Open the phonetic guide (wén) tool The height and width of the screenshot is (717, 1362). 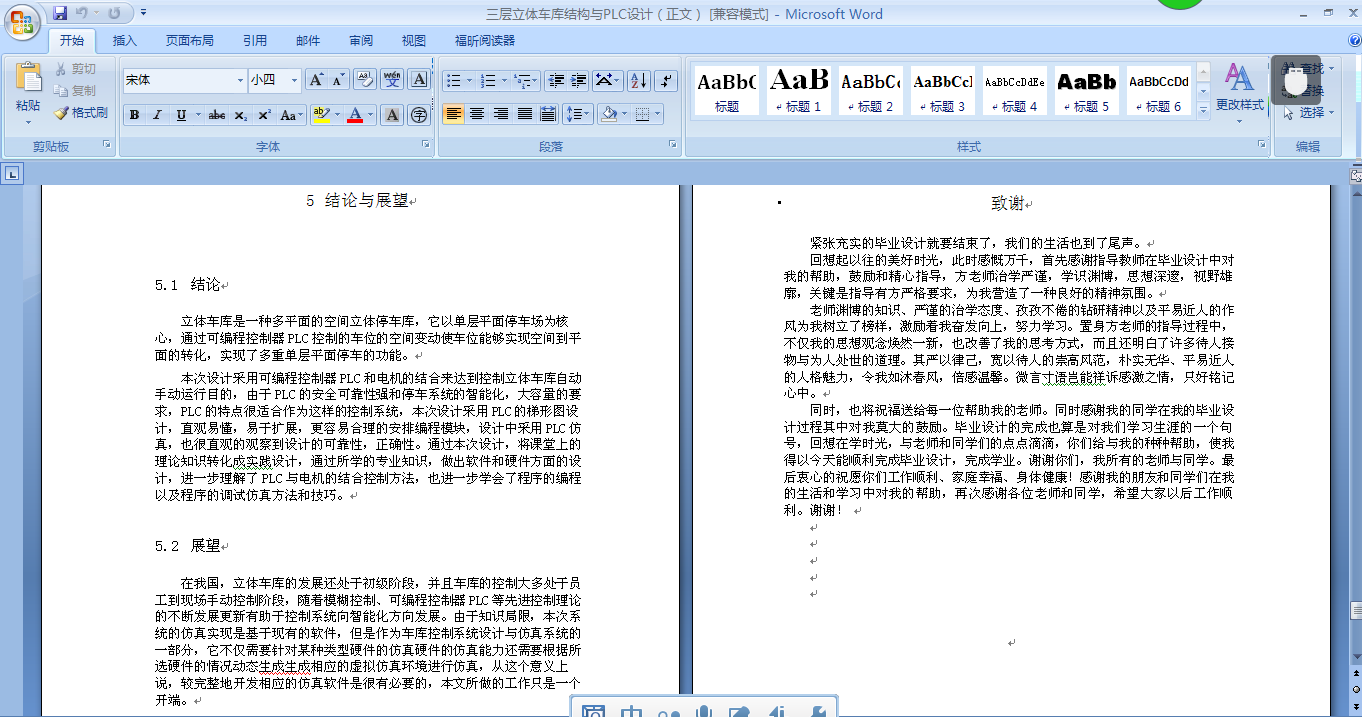click(392, 80)
